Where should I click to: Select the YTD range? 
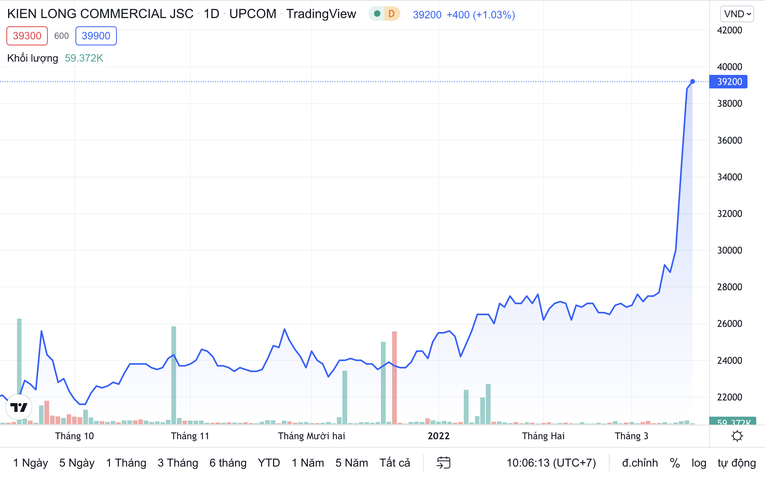click(x=269, y=463)
